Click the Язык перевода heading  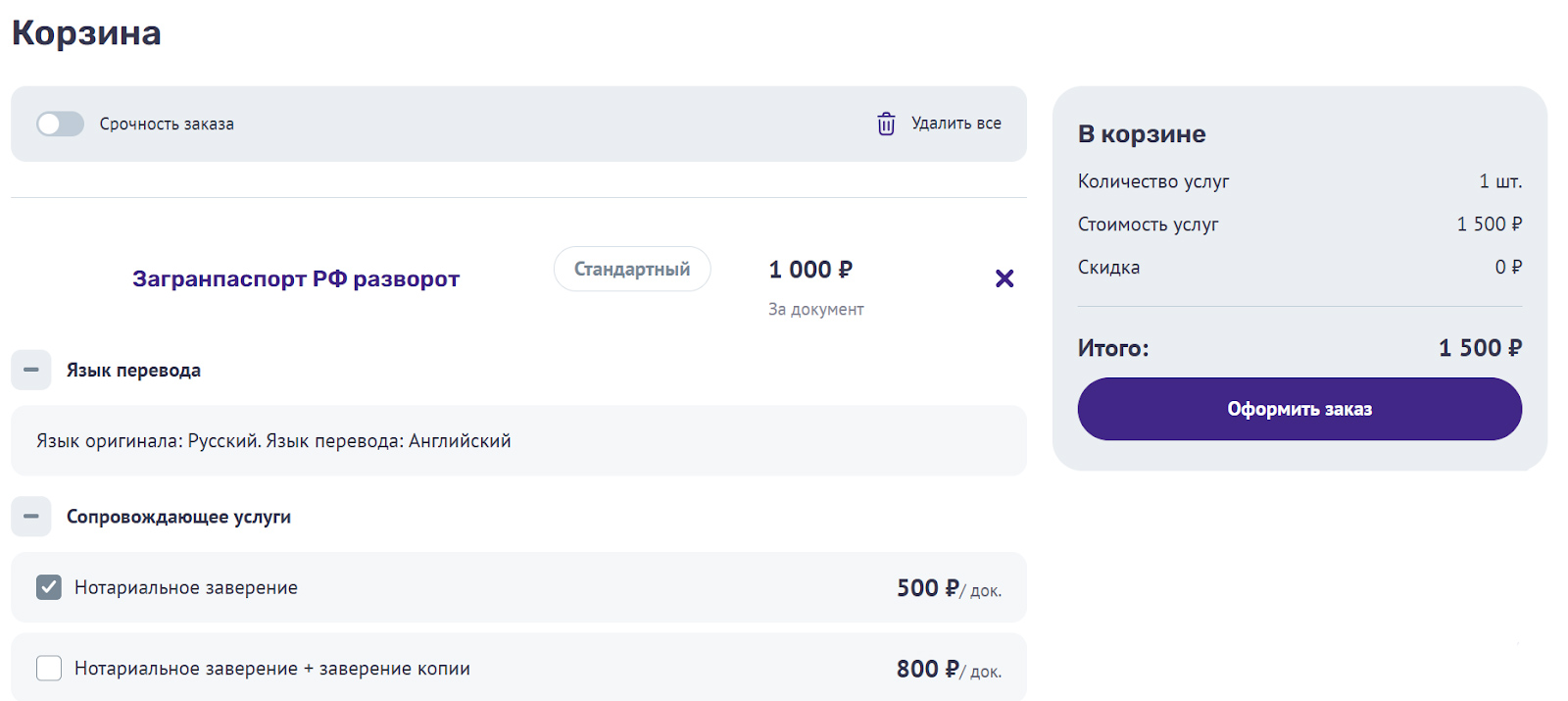[x=133, y=371]
